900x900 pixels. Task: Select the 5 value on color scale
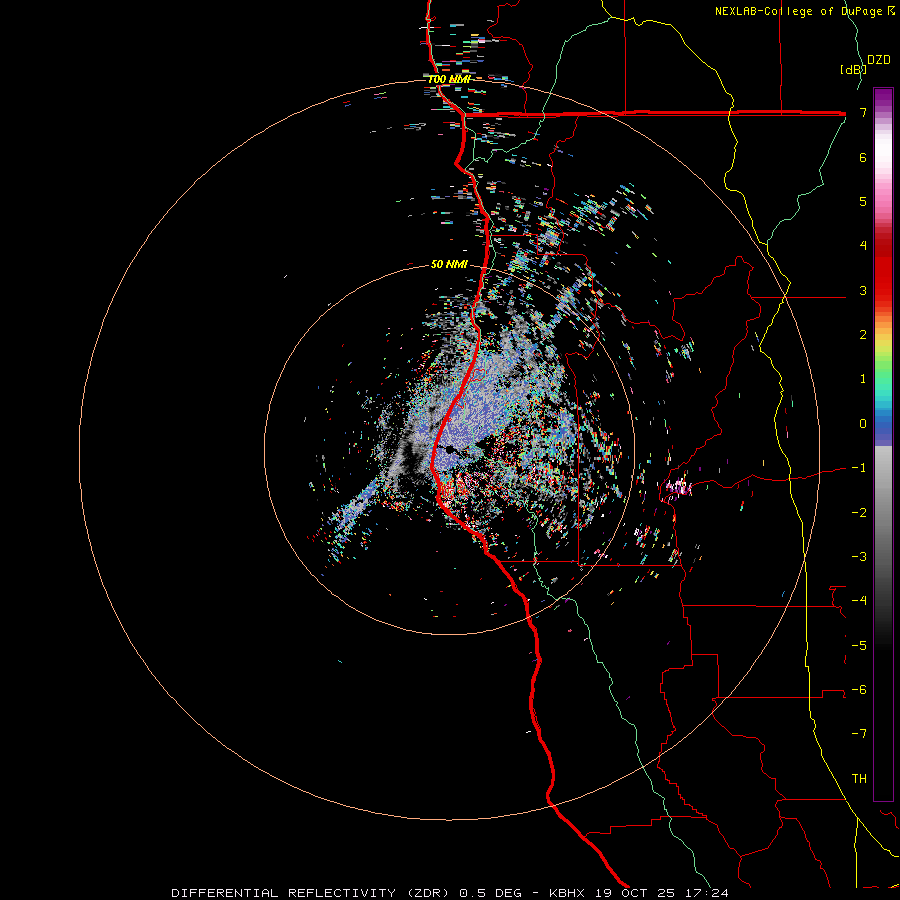pyautogui.click(x=863, y=201)
